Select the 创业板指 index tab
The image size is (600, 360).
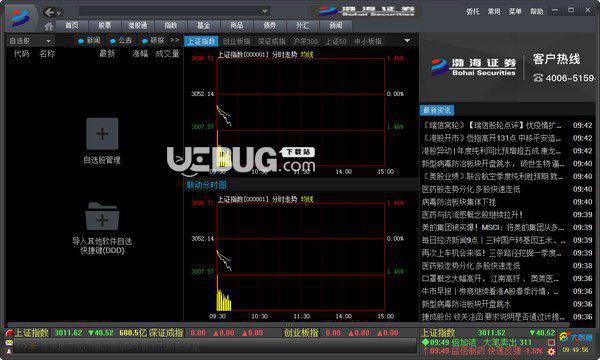[x=236, y=41]
